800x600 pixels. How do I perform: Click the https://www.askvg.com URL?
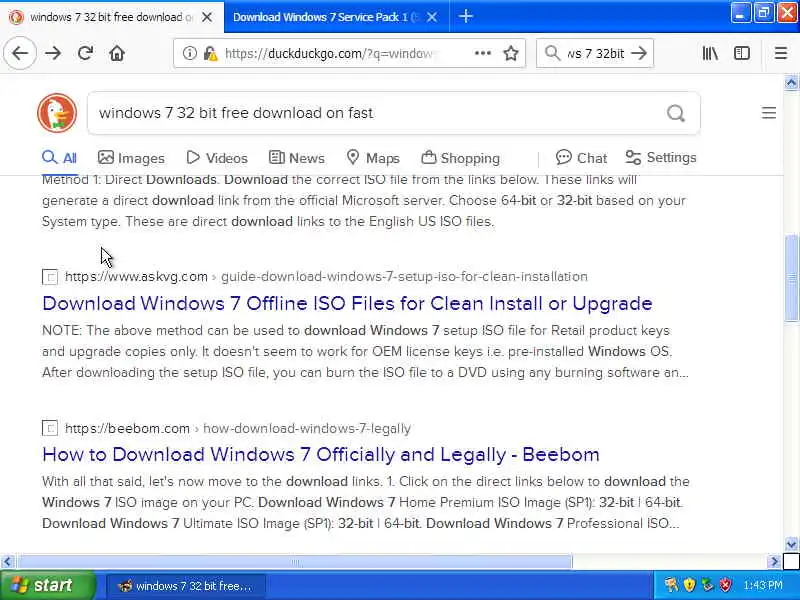[136, 277]
